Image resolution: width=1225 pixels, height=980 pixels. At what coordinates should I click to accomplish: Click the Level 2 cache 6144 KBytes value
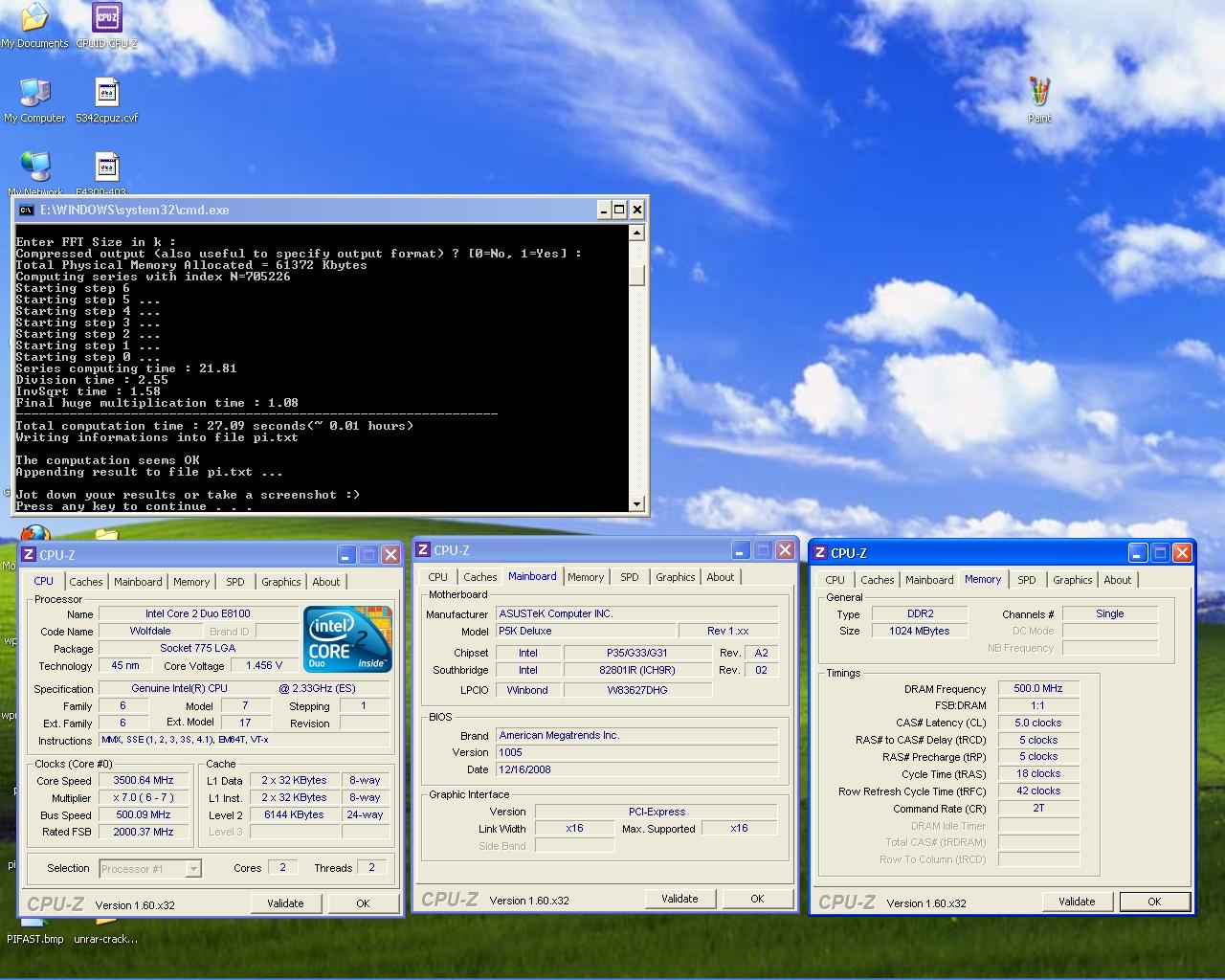[x=295, y=814]
